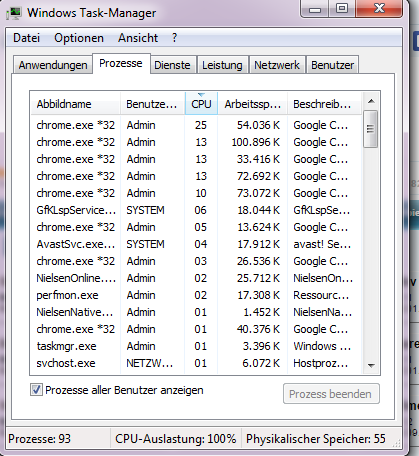
Task: Select the NielsenOnline process row
Action: click(x=196, y=278)
